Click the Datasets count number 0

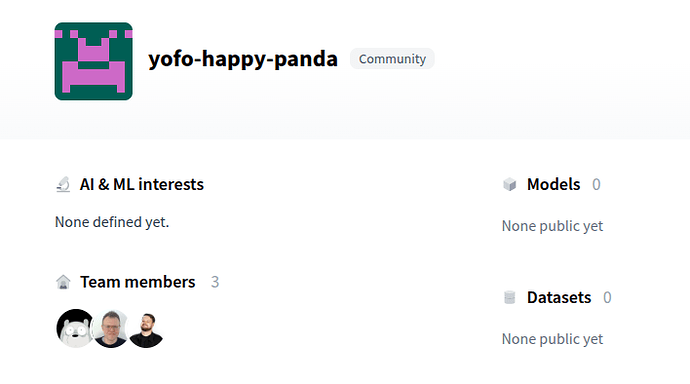pos(607,297)
